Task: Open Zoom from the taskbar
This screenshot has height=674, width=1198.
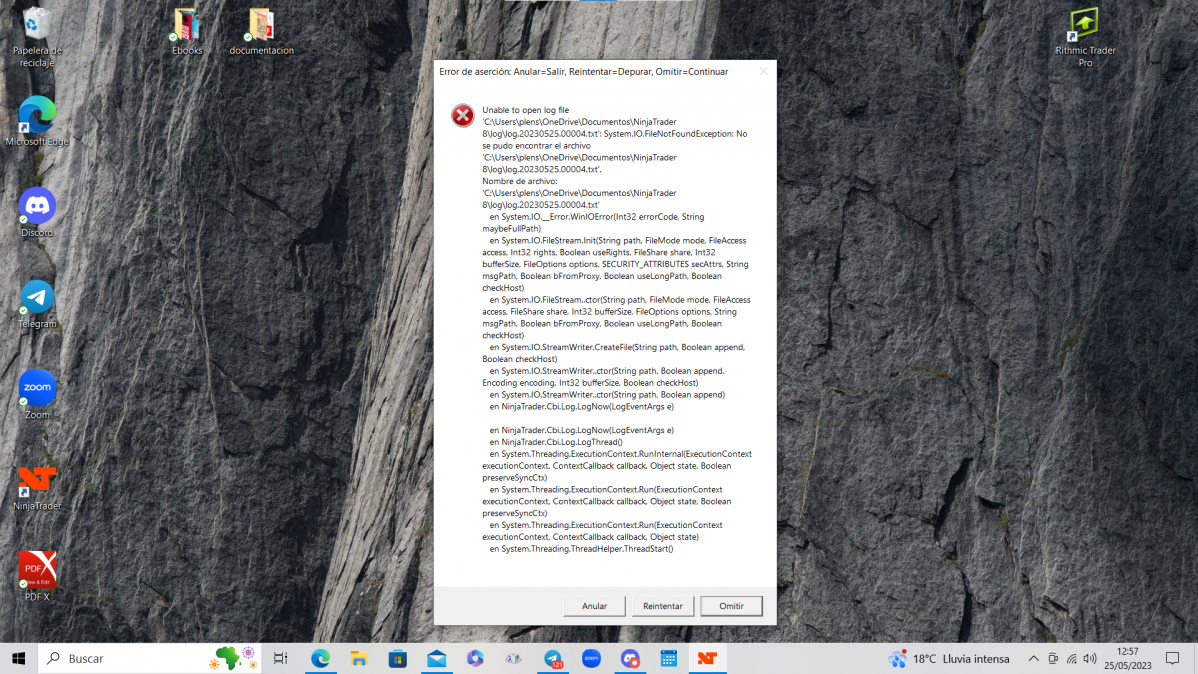Action: click(591, 659)
